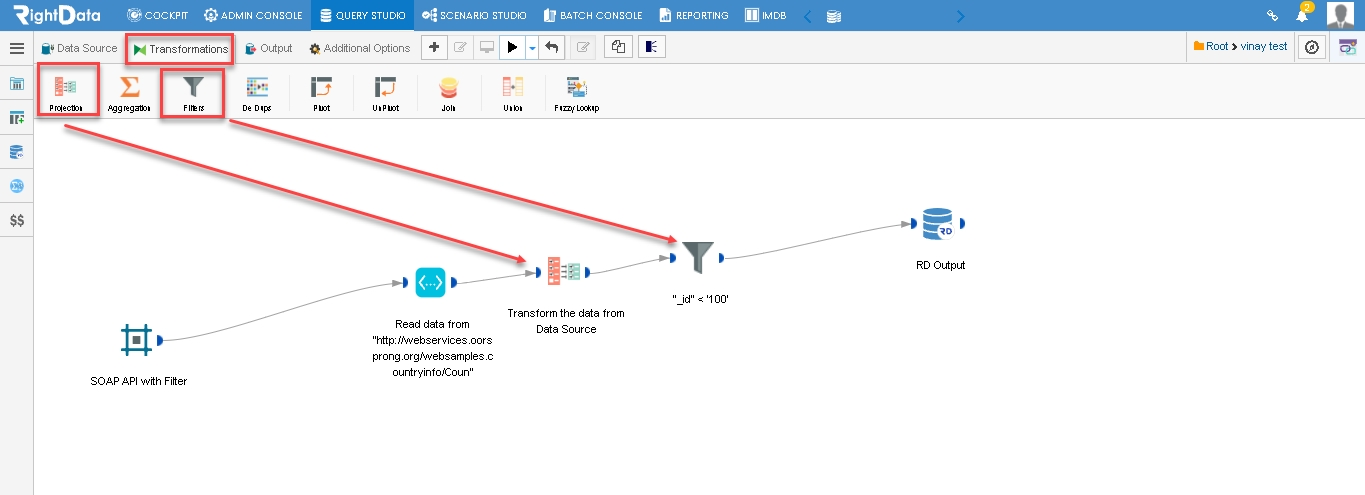Open the Additional Options tab
The height and width of the screenshot is (495, 1365).
[359, 48]
